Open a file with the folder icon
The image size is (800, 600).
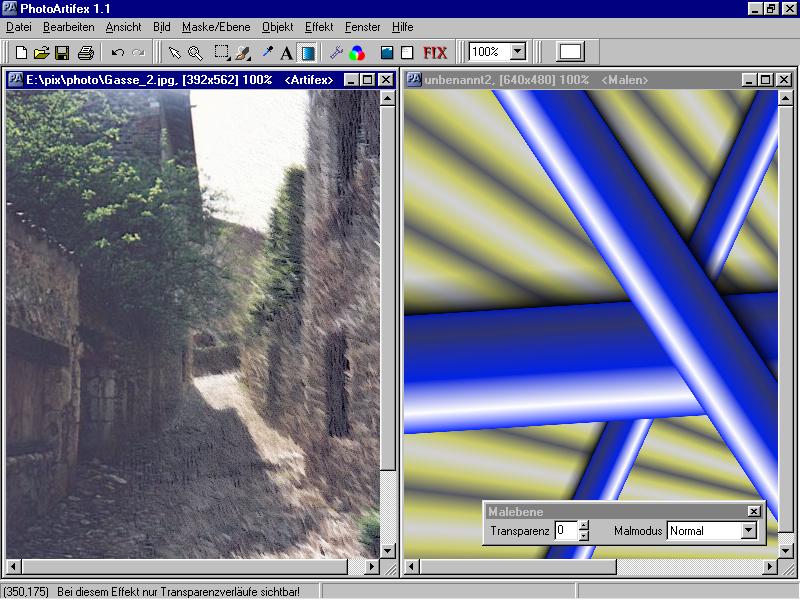pos(41,53)
